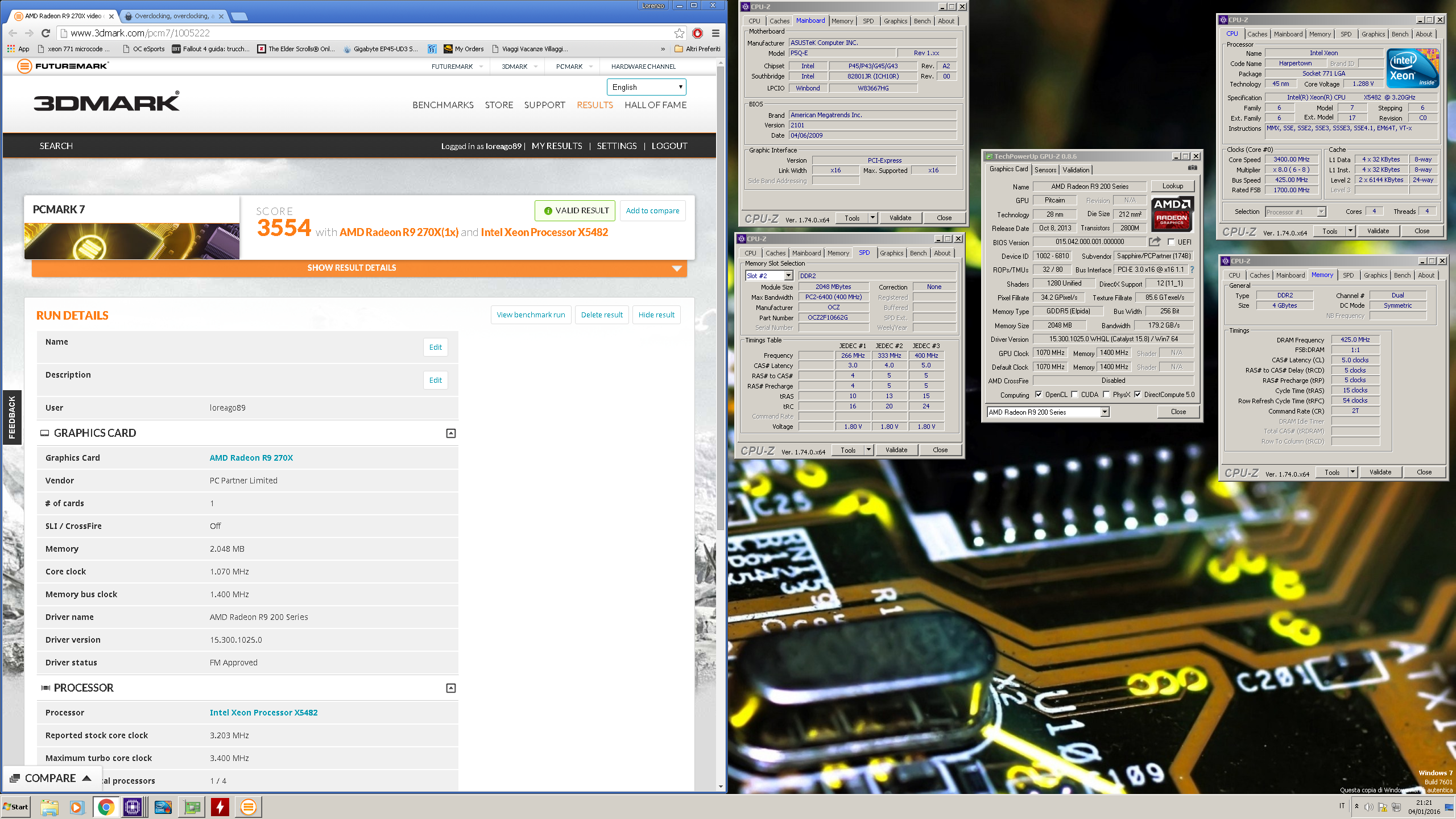1456x819 pixels.
Task: Open the Processor #1 selection dropdown
Action: pos(1296,212)
